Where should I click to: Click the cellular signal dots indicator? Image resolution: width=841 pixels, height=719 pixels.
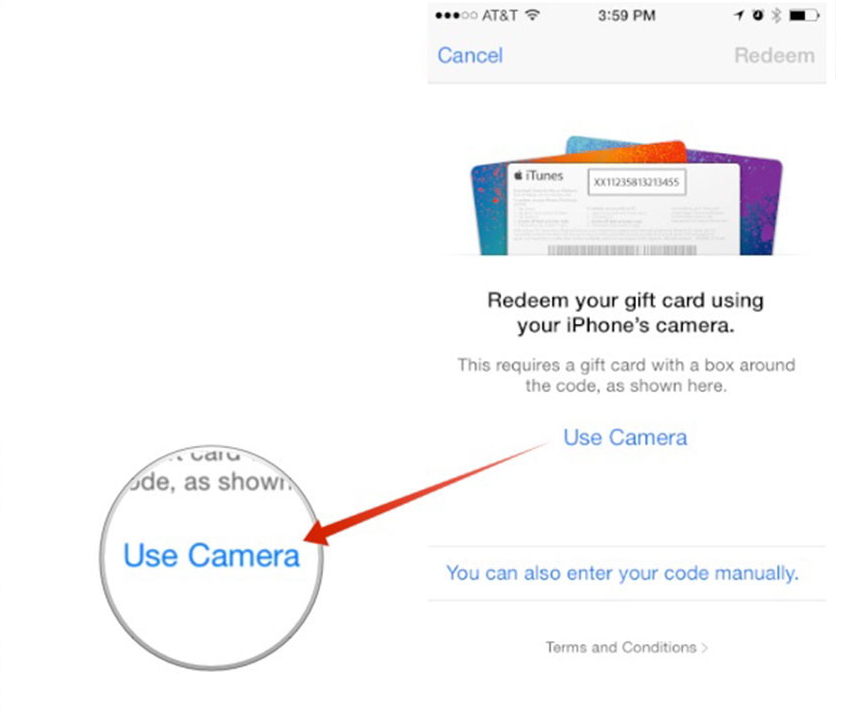tap(456, 16)
